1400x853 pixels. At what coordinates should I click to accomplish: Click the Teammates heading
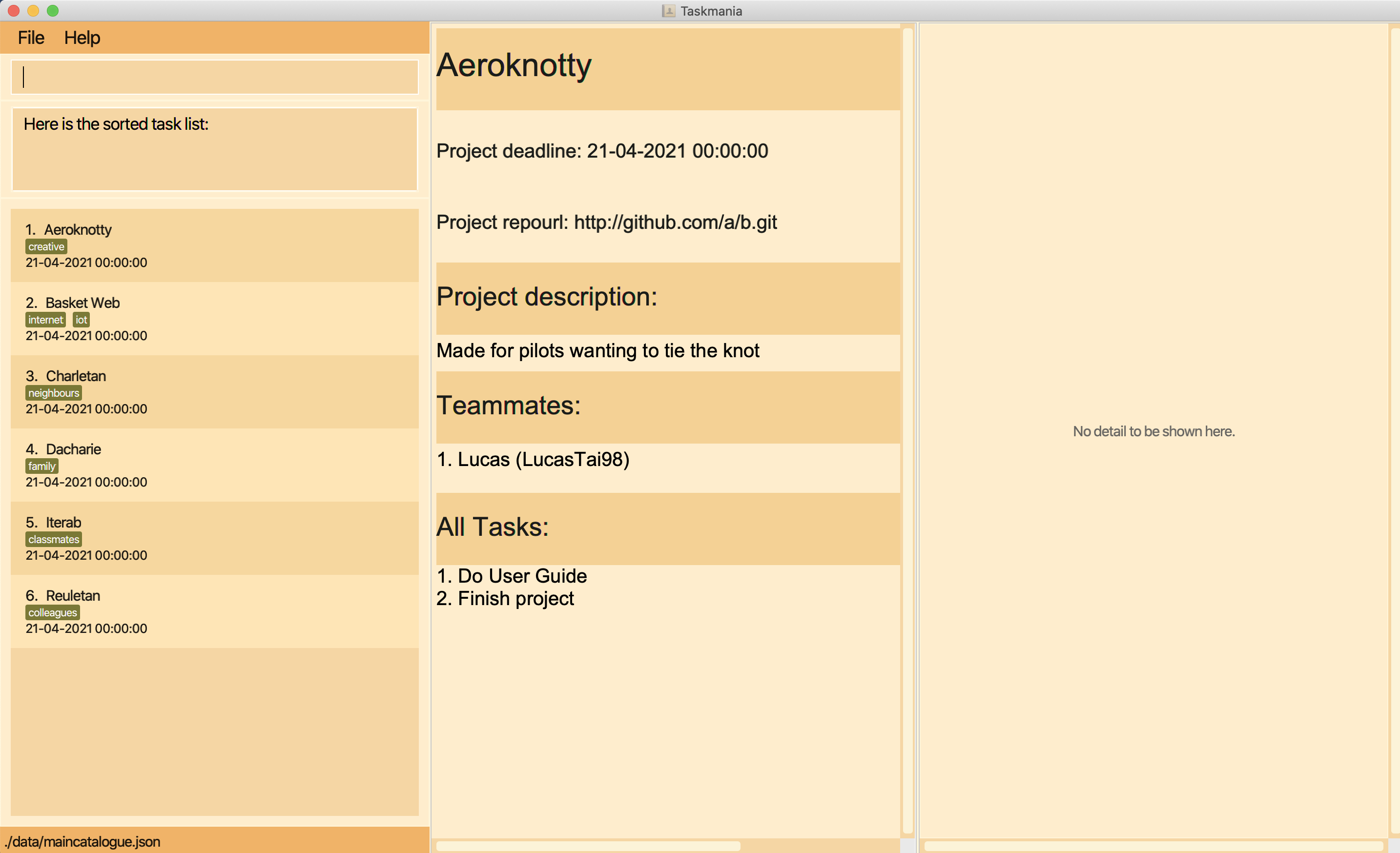509,406
